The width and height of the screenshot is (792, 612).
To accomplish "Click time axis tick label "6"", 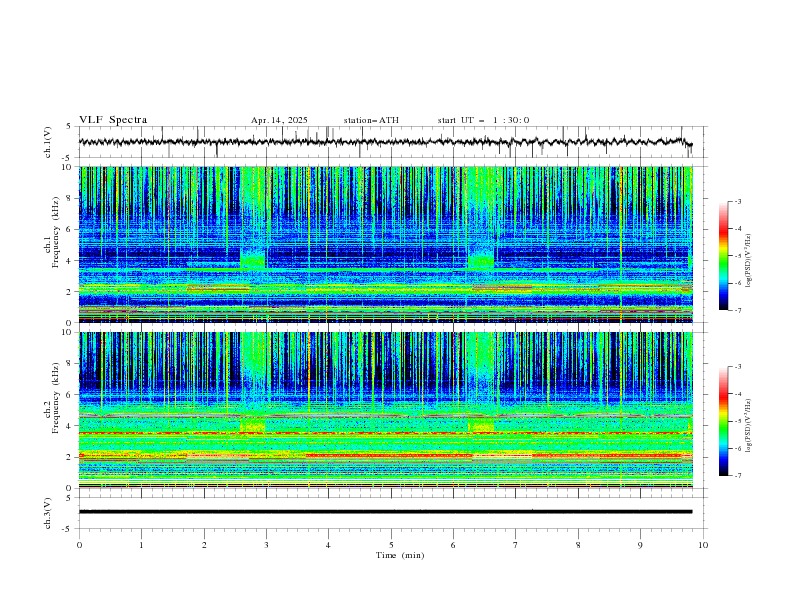I will point(453,545).
